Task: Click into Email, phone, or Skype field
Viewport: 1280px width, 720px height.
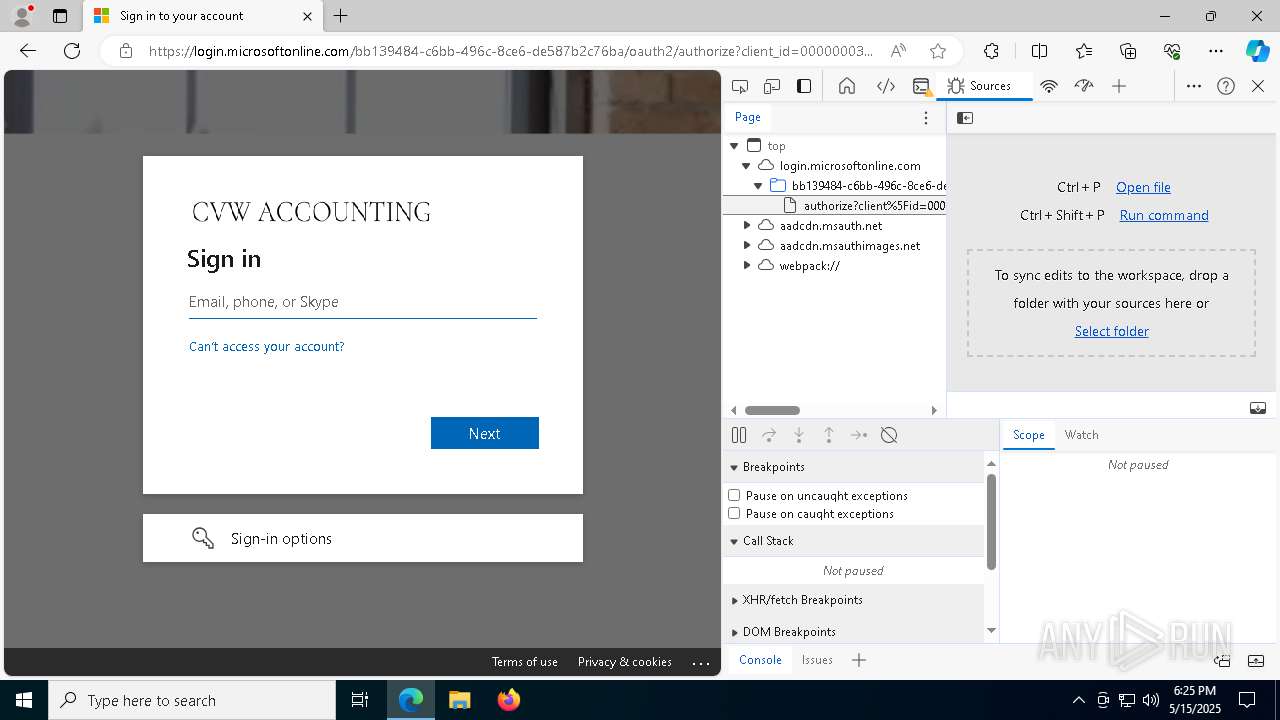Action: 363,302
